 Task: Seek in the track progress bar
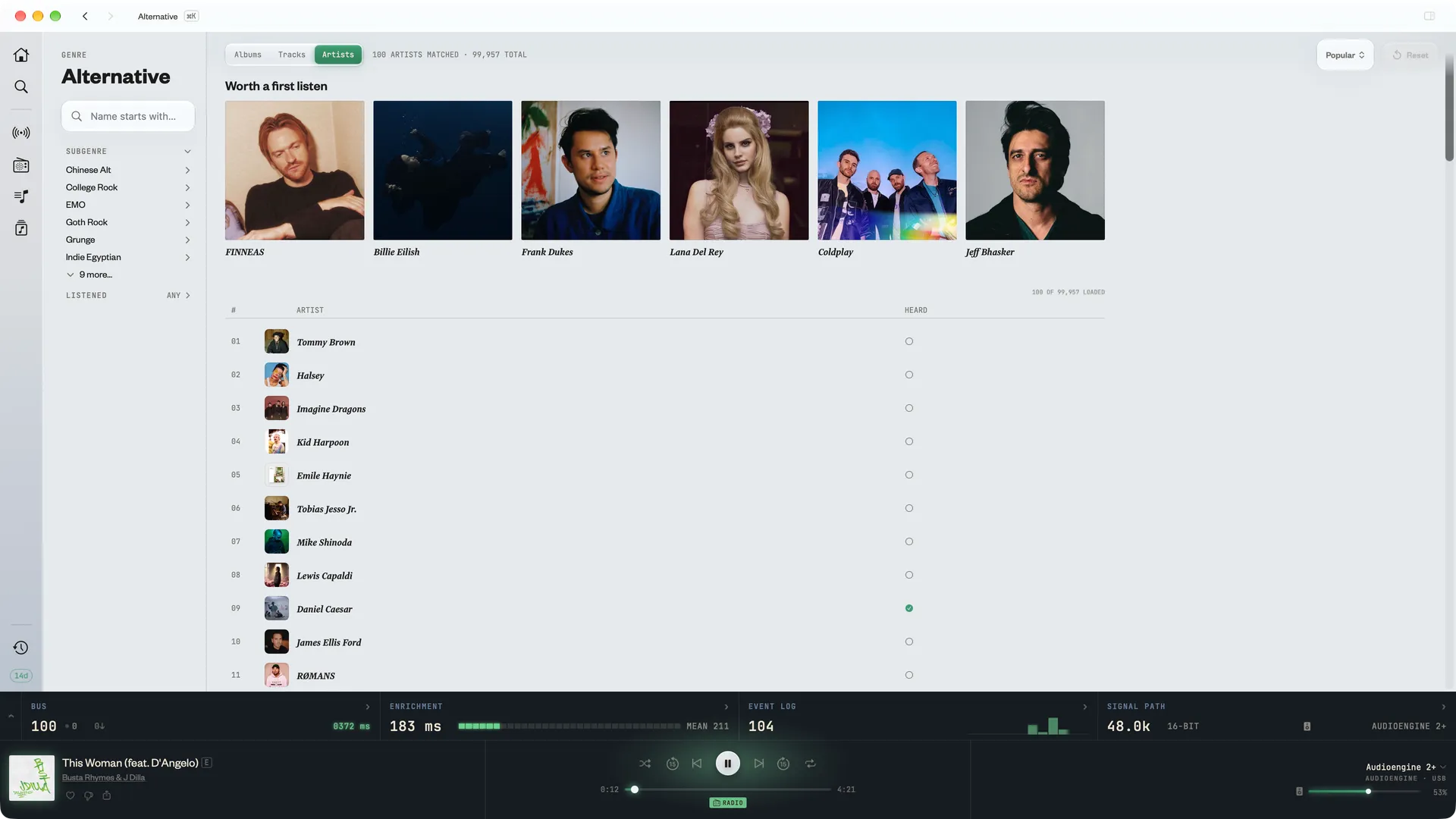[727, 789]
